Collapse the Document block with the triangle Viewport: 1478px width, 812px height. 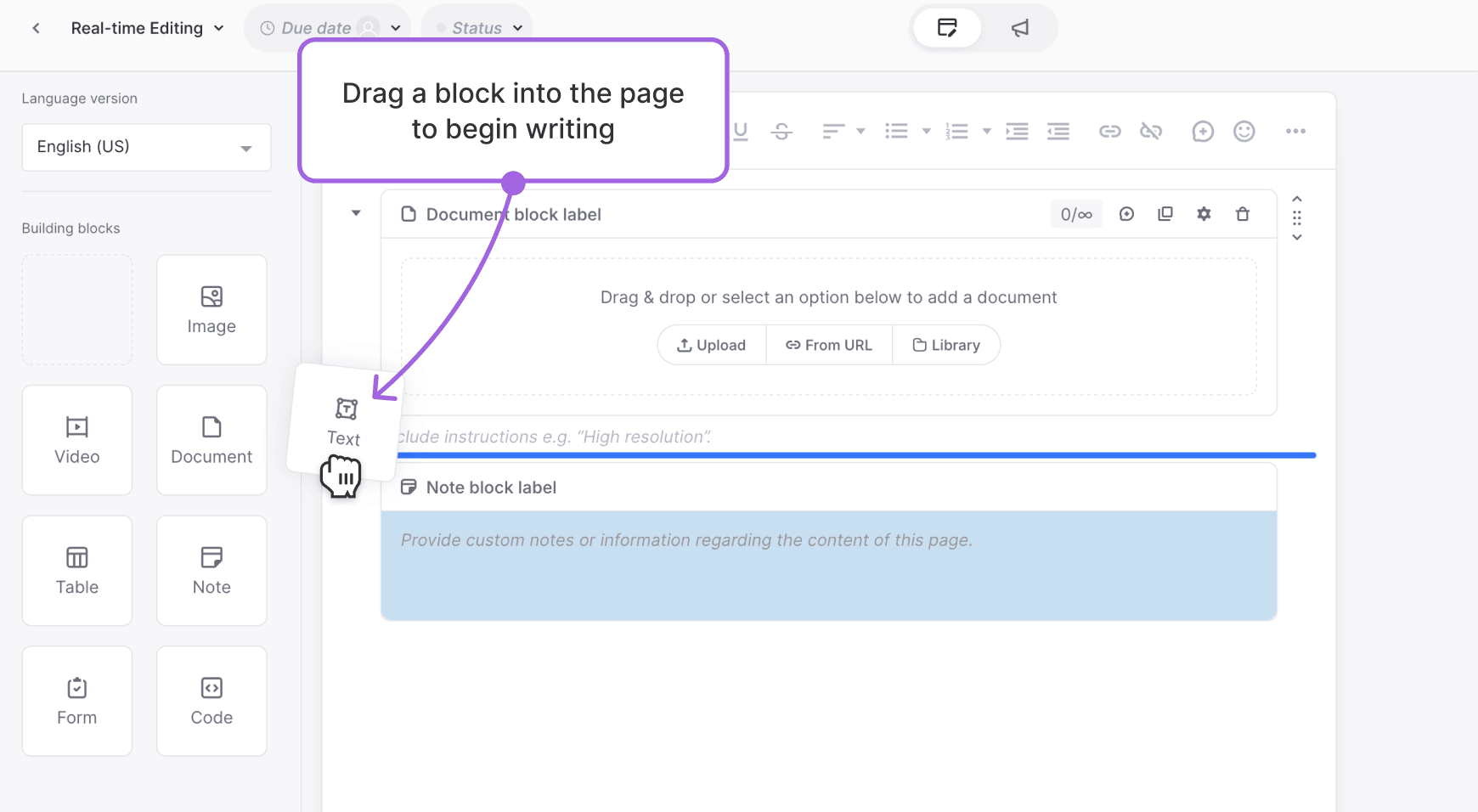click(x=356, y=213)
